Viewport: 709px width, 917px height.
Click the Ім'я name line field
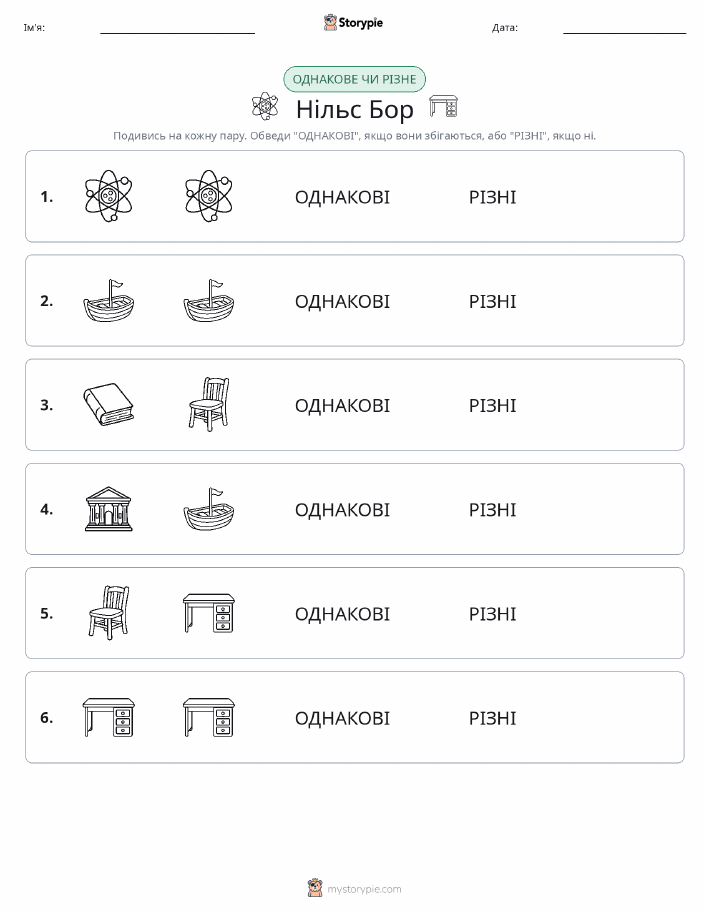coord(177,28)
